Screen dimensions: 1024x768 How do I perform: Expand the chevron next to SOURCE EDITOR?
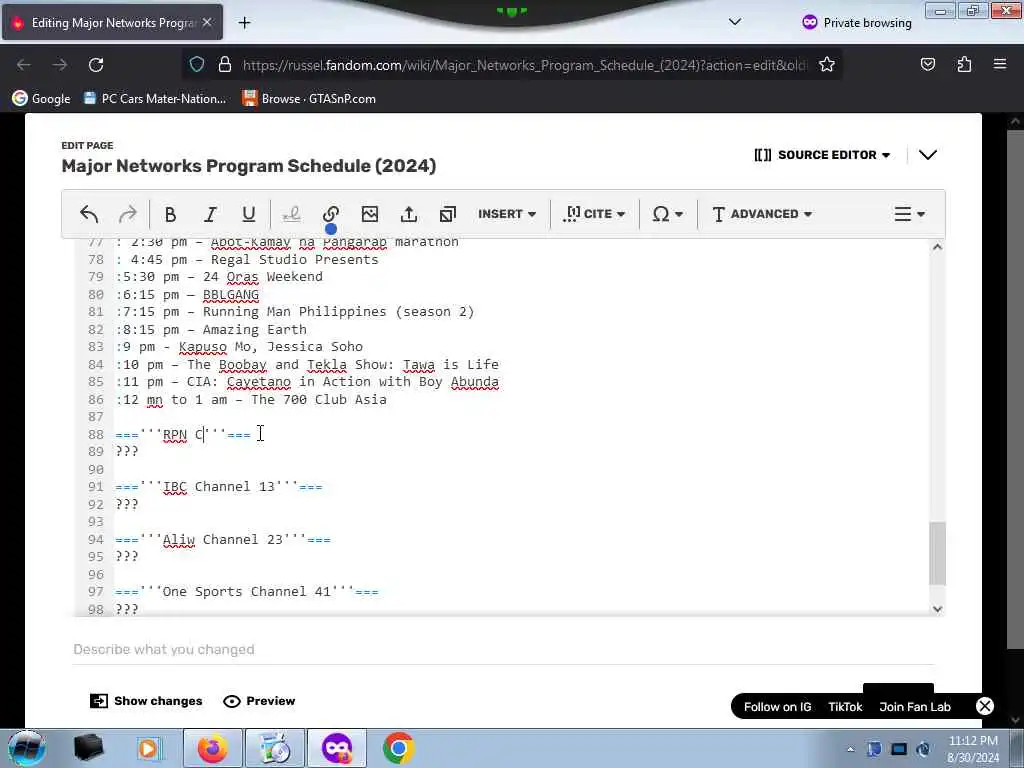(928, 155)
